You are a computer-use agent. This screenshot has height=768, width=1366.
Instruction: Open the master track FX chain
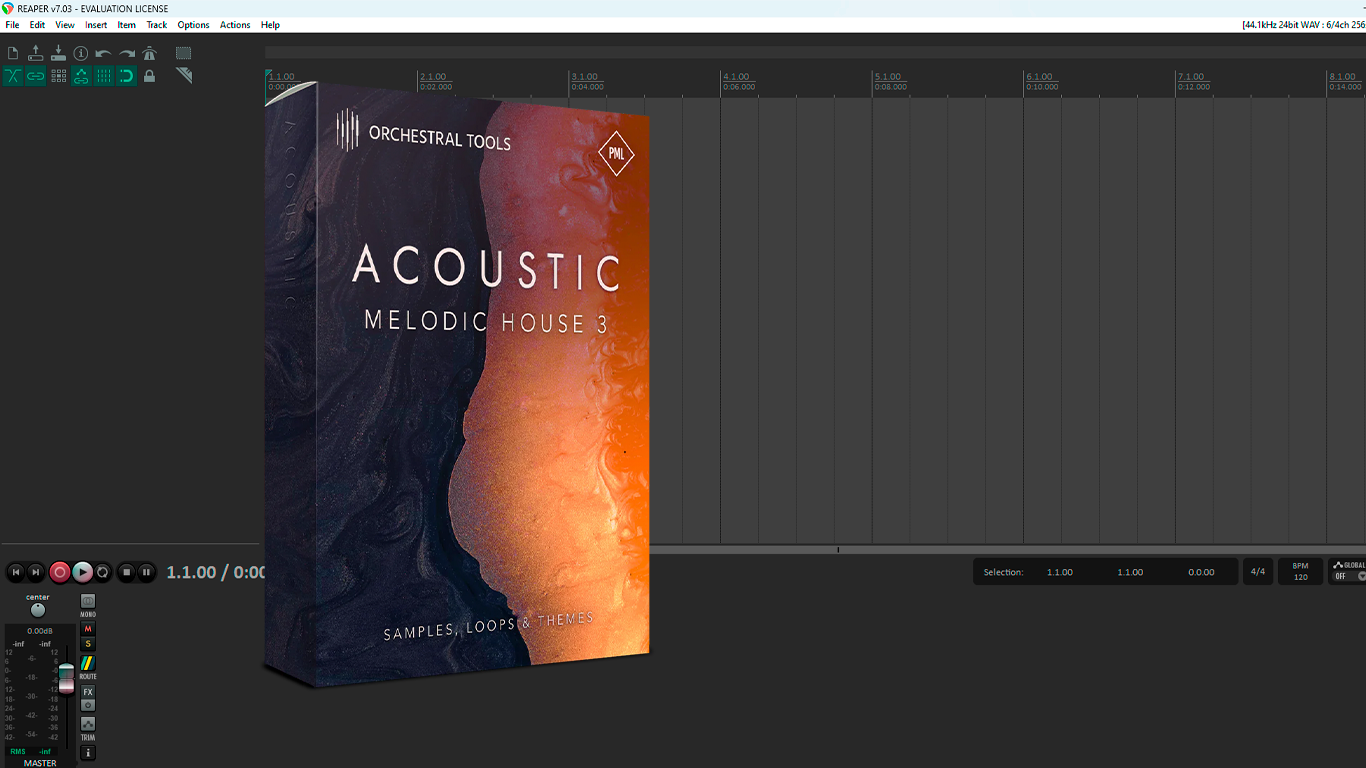click(88, 692)
